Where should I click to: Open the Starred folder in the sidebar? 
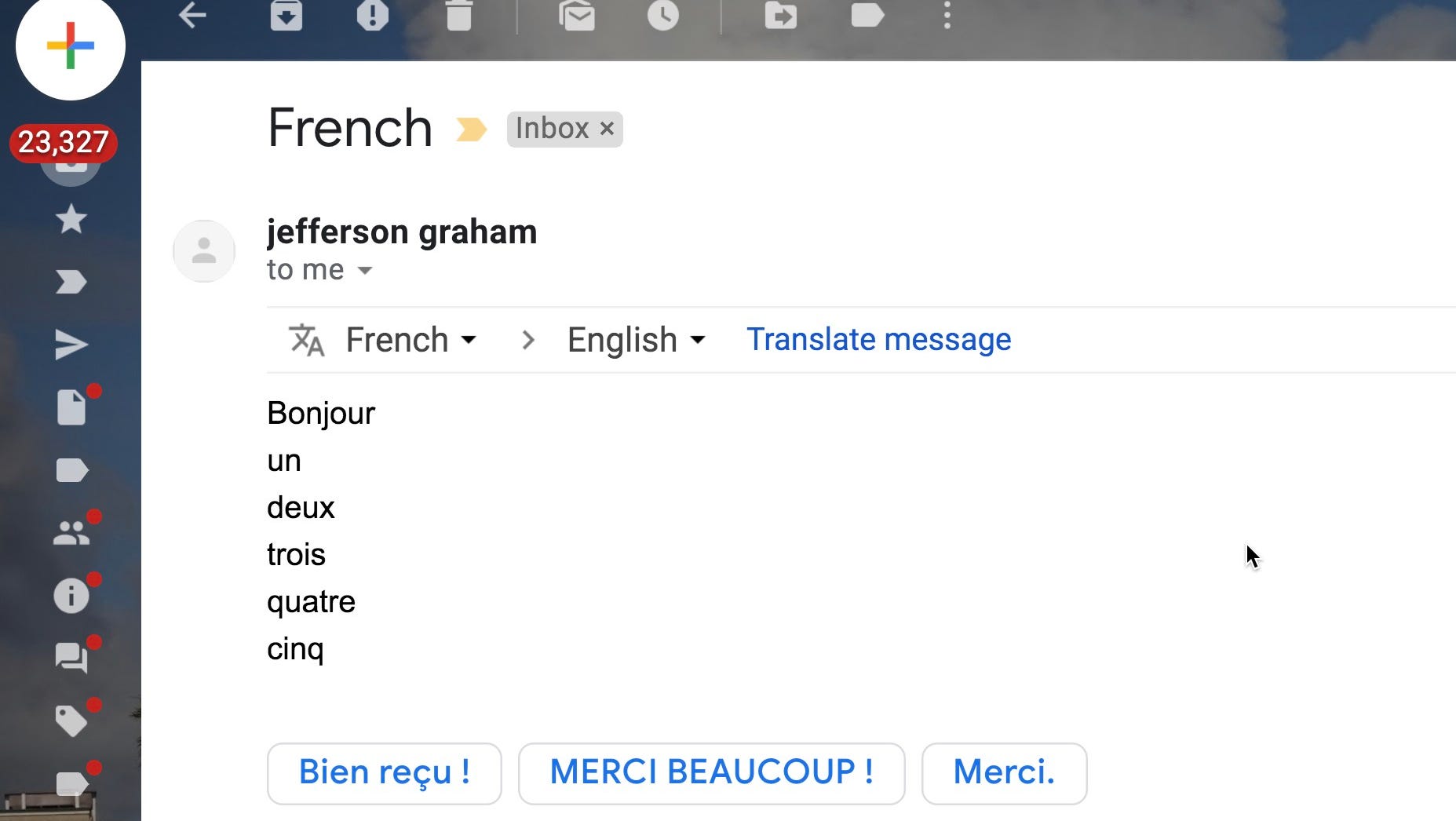(x=71, y=219)
